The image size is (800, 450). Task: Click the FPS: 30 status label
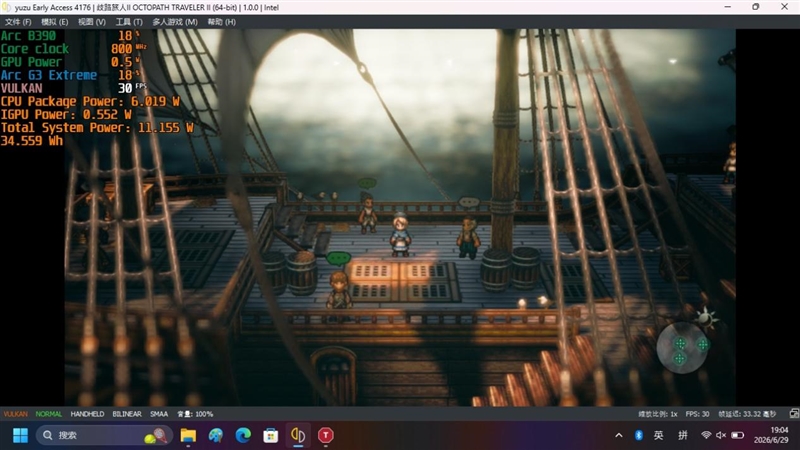tap(697, 414)
